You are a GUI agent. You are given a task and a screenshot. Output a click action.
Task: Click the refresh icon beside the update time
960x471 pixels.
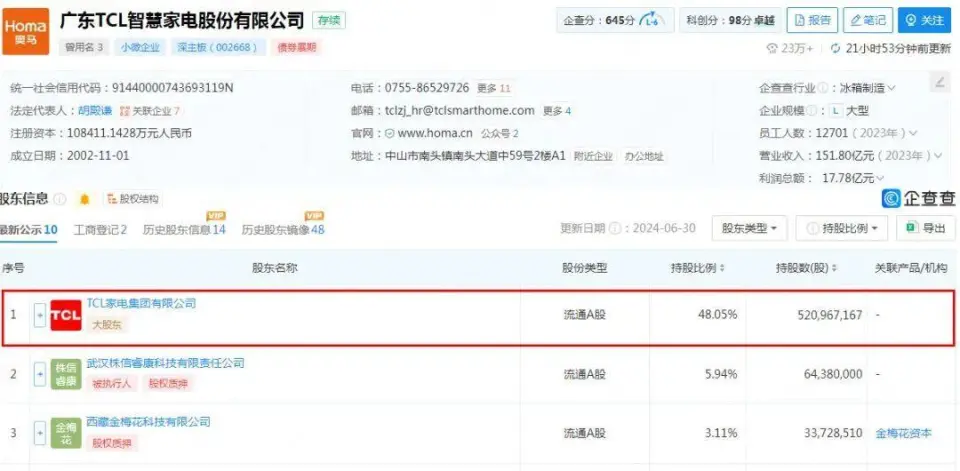[836, 48]
